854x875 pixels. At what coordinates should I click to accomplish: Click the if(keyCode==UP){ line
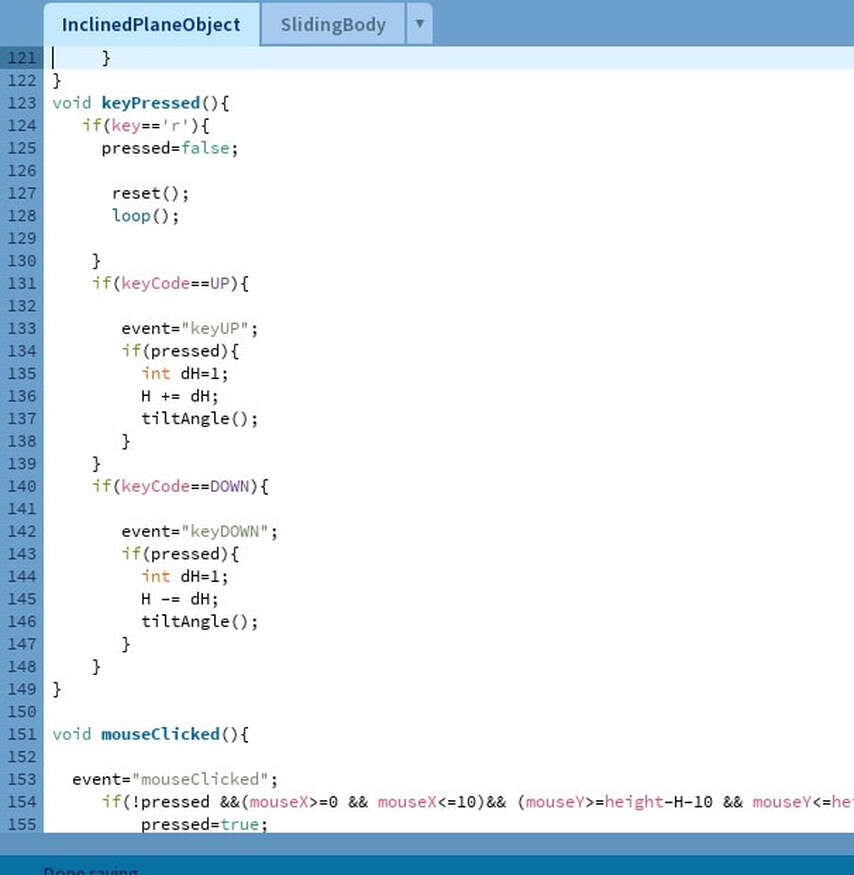coord(170,283)
